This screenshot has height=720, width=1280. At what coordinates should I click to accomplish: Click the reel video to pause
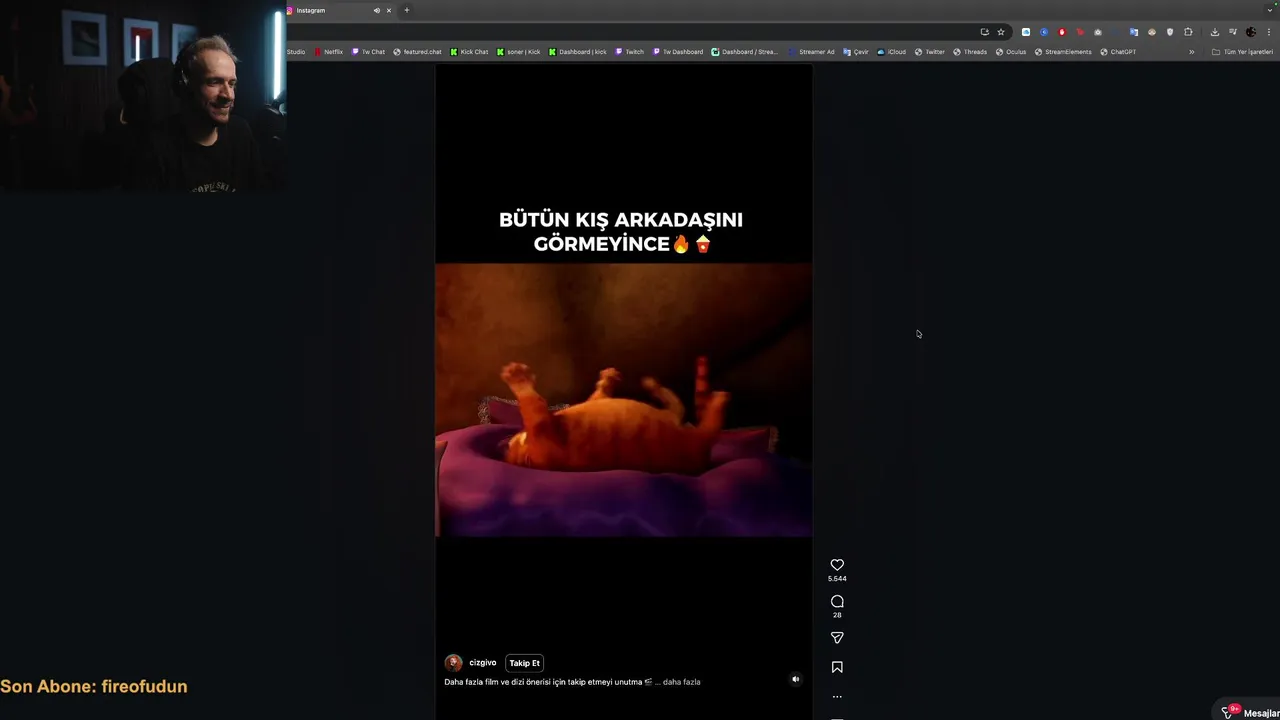point(623,400)
